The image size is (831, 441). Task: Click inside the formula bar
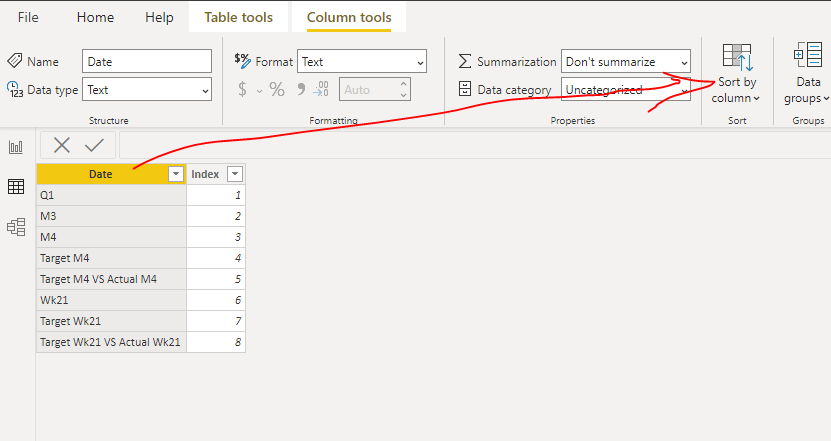coord(475,145)
